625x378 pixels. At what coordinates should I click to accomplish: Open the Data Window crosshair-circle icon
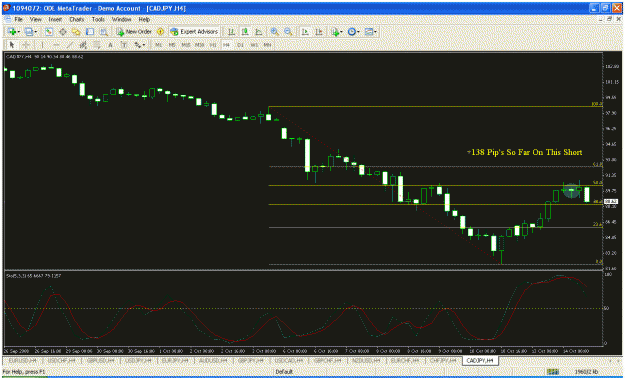tap(63, 32)
